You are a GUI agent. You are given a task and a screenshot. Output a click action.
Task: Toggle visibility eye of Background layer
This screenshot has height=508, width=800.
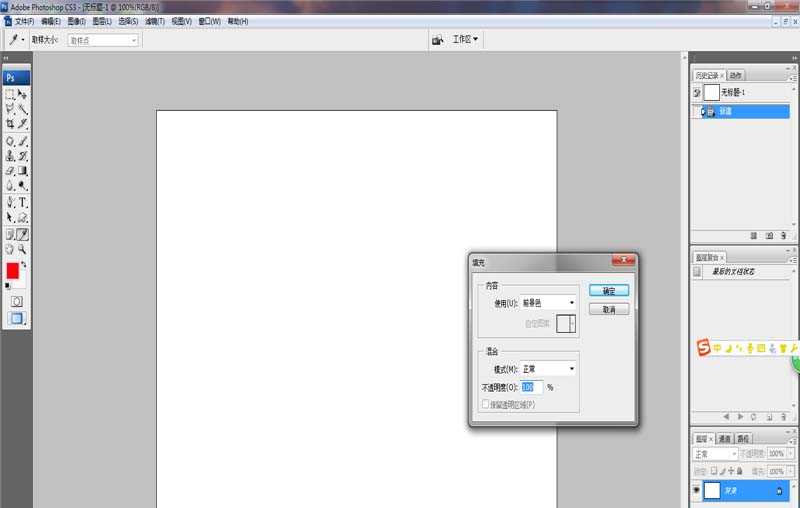pyautogui.click(x=696, y=491)
